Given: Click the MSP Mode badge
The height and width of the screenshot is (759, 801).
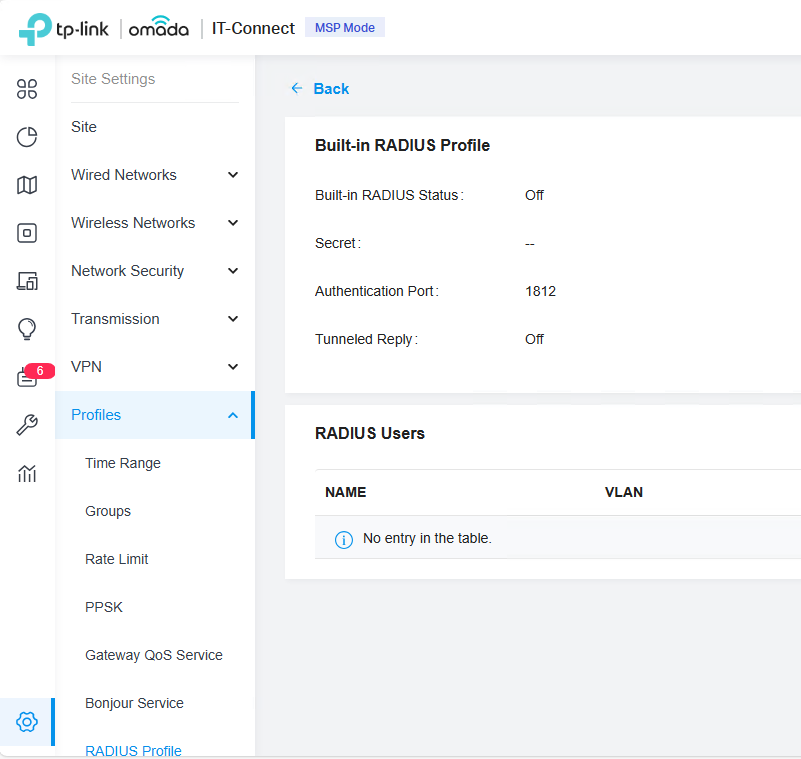Looking at the screenshot, I should [345, 28].
